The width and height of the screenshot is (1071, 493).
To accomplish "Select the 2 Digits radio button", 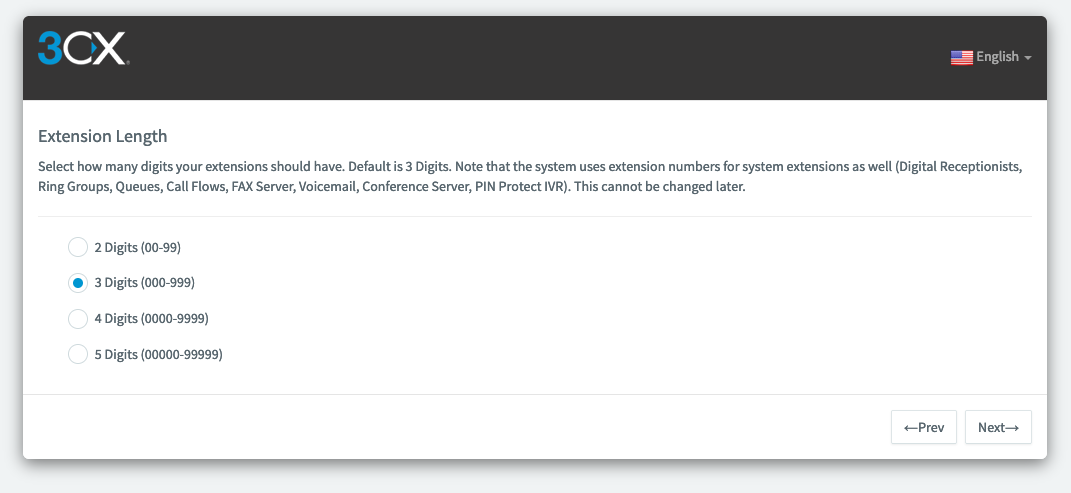I will [78, 247].
